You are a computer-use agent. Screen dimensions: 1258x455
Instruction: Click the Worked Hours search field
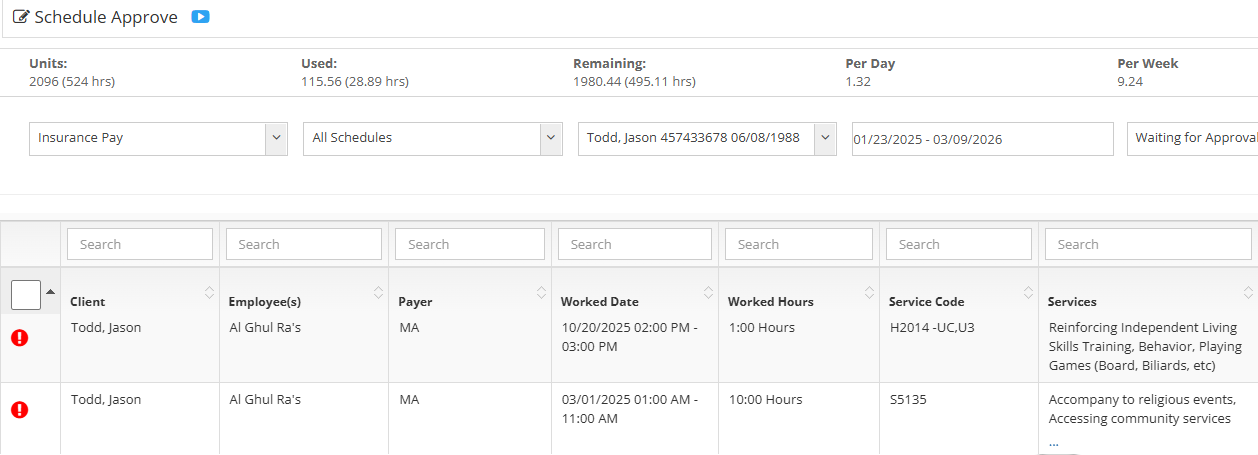tap(798, 244)
